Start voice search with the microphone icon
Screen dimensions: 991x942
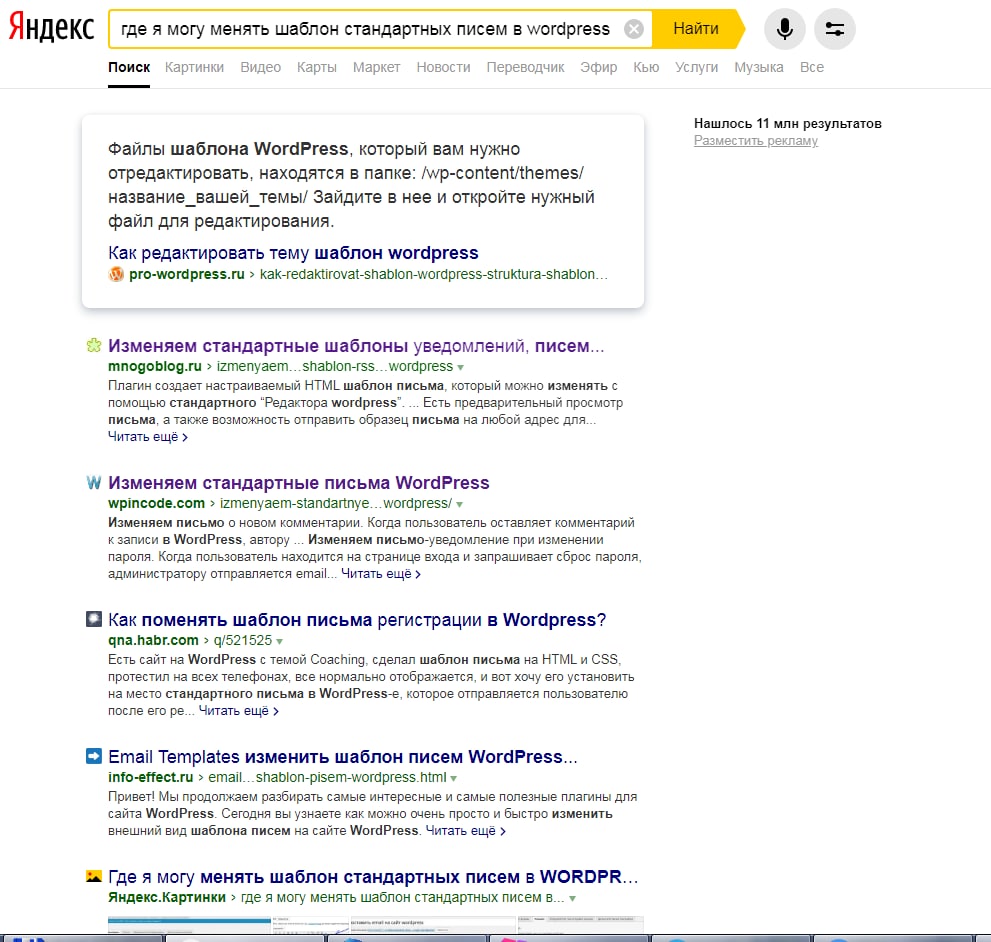point(784,29)
